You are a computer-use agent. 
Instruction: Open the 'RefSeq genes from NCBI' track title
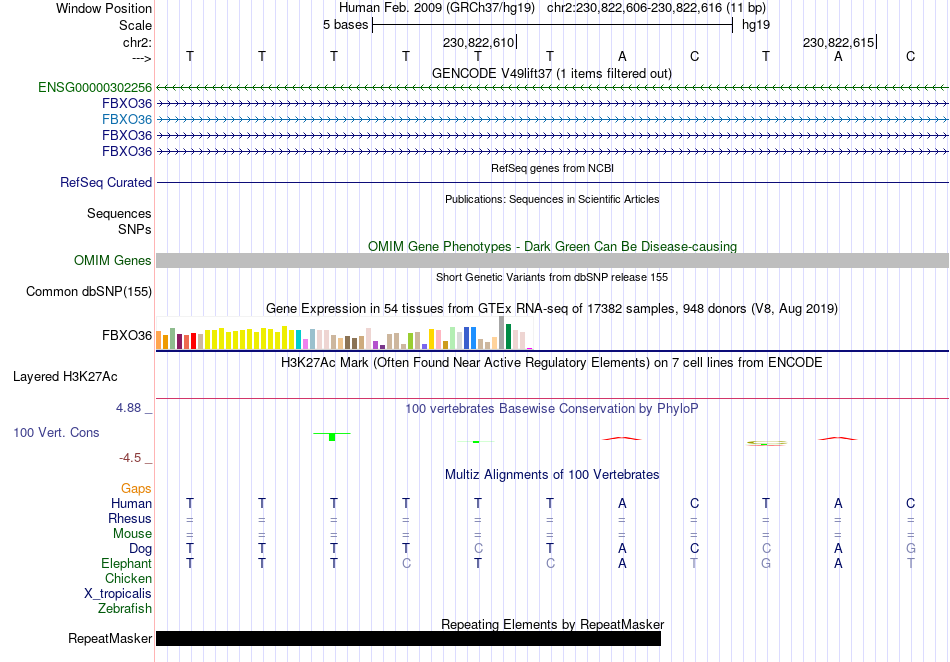tap(552, 168)
